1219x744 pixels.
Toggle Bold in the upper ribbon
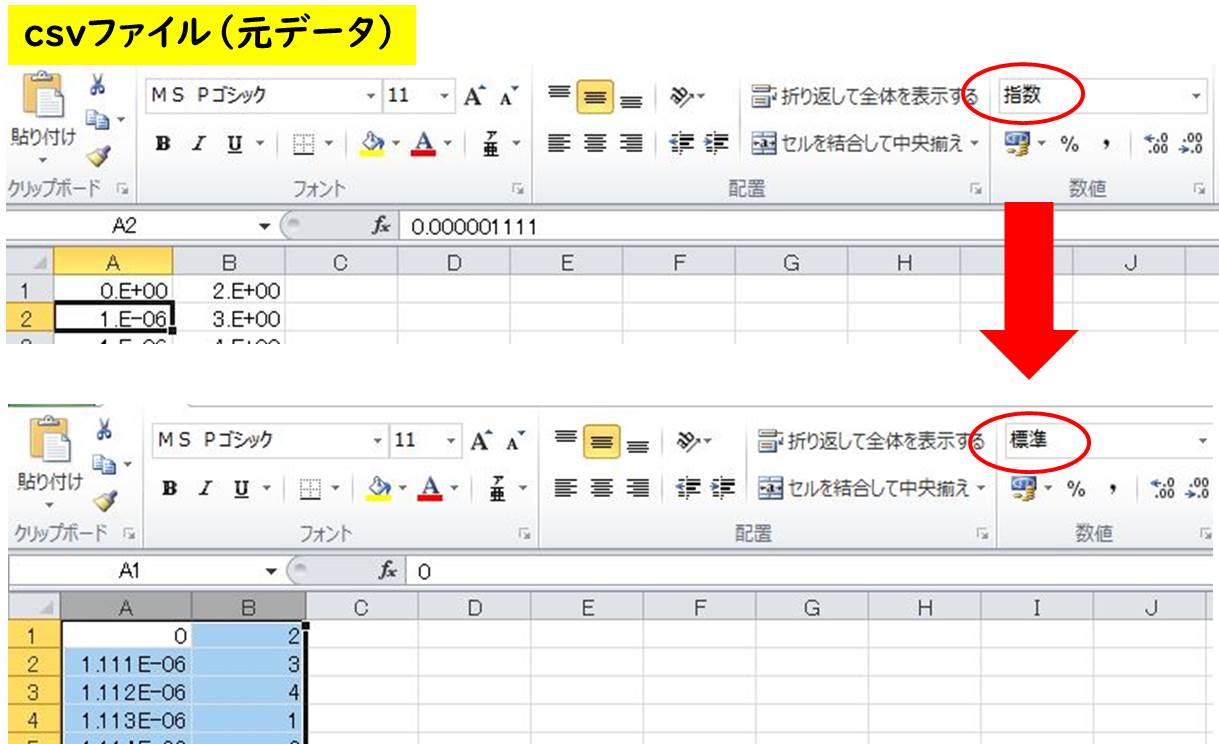coord(164,143)
